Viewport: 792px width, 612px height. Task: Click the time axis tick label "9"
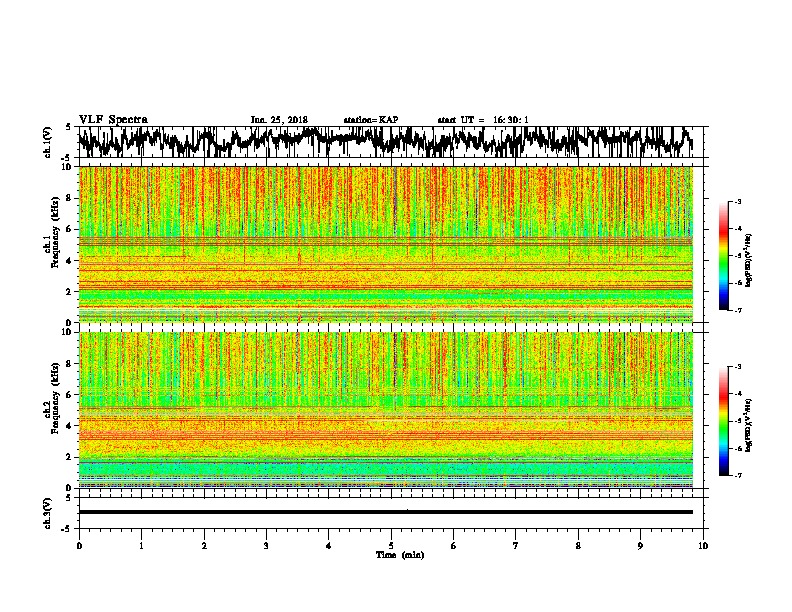click(x=640, y=546)
